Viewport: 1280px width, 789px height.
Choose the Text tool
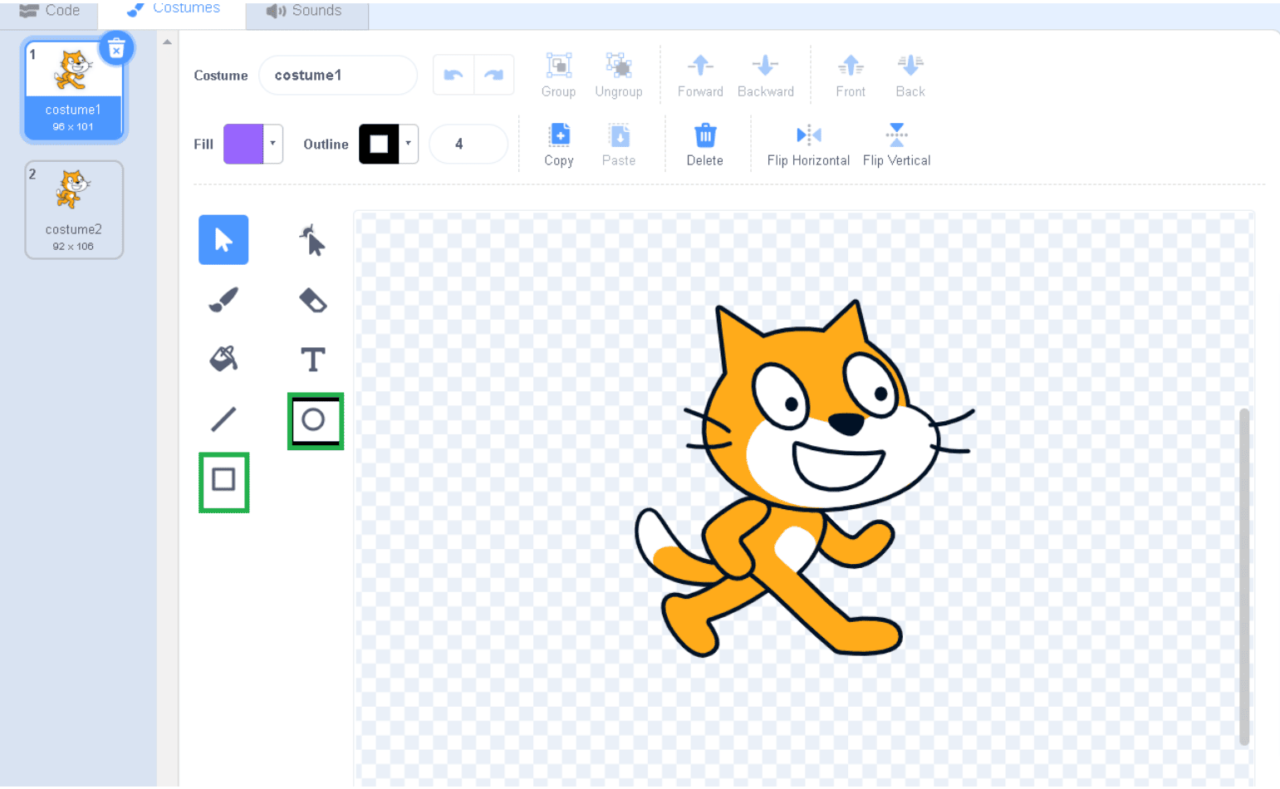click(312, 359)
